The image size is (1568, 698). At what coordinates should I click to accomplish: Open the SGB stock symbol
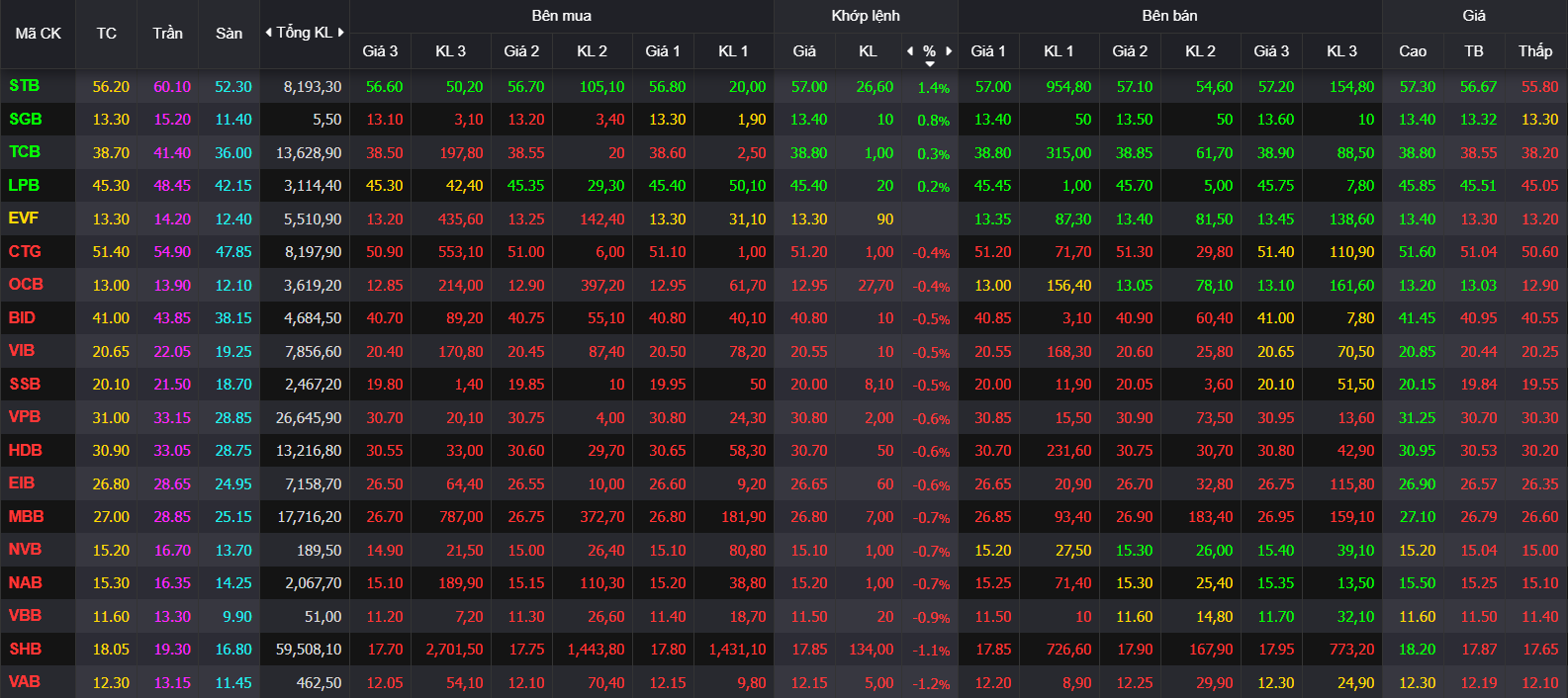tap(26, 119)
